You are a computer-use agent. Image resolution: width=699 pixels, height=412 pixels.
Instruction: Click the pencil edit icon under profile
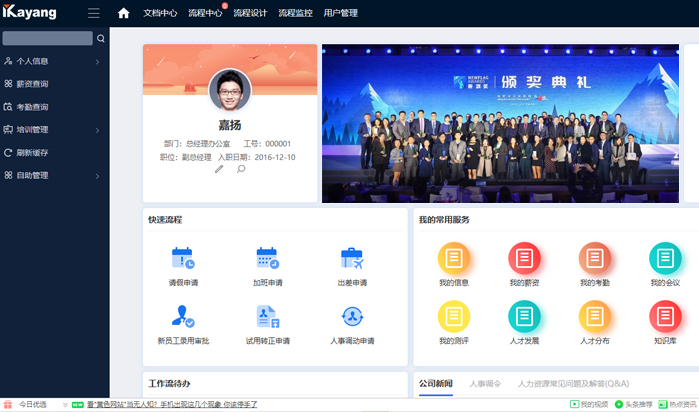pos(219,169)
